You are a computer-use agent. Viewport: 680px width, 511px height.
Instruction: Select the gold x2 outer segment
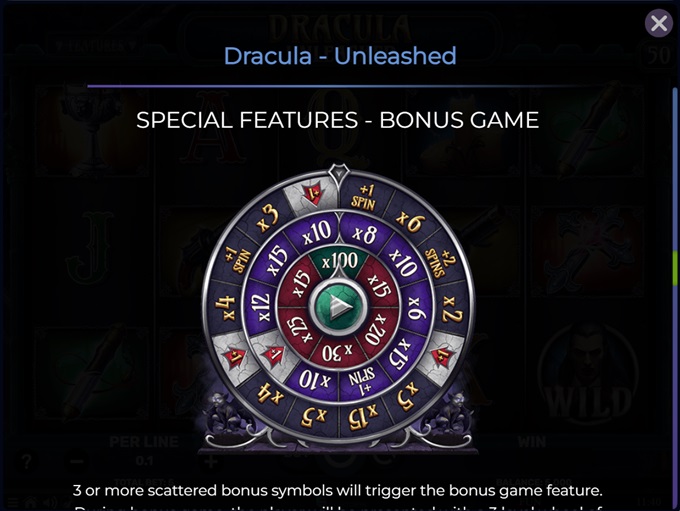[451, 309]
